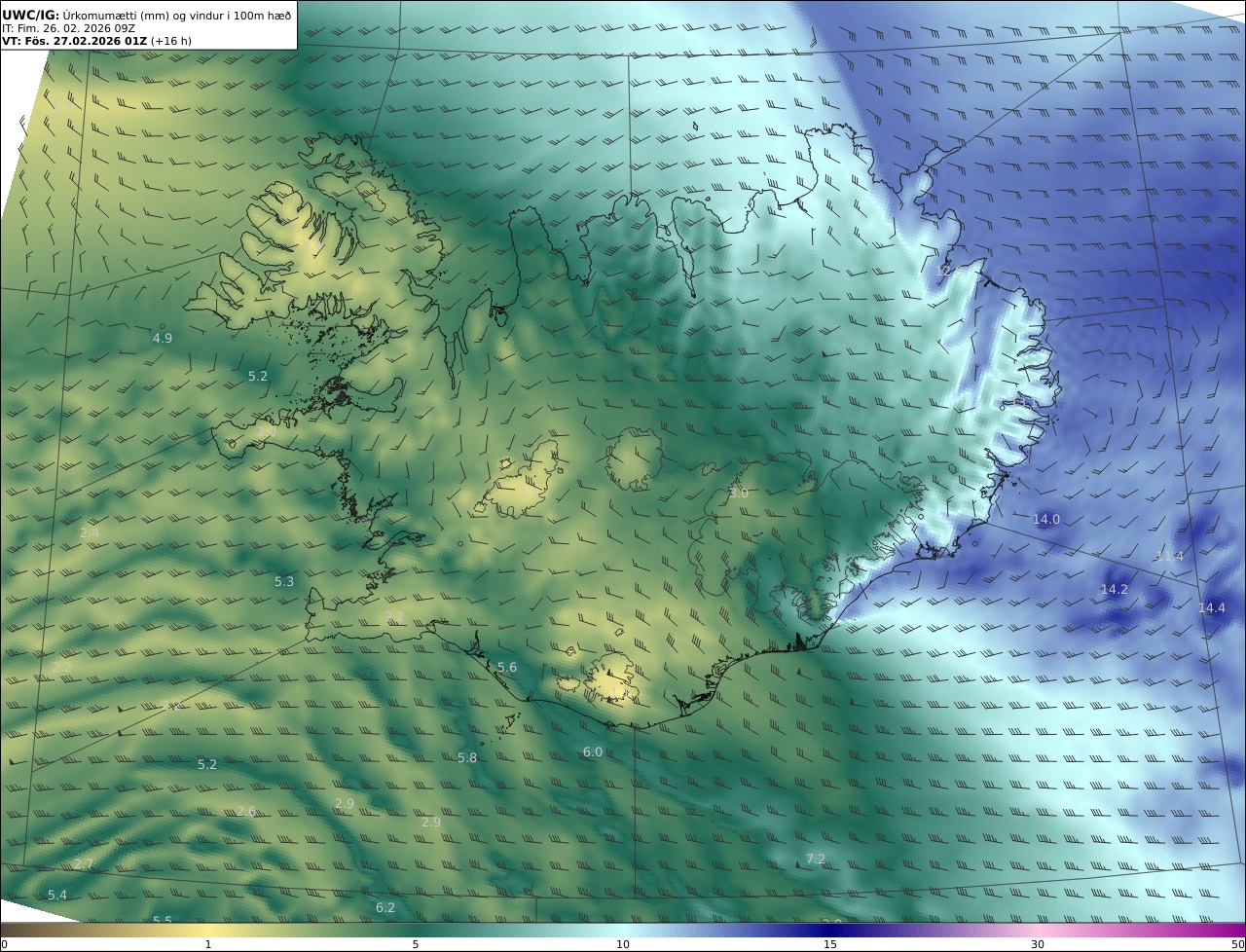This screenshot has width=1246, height=952.
Task: Click the 5.4 value on the map
Action: [x=57, y=896]
